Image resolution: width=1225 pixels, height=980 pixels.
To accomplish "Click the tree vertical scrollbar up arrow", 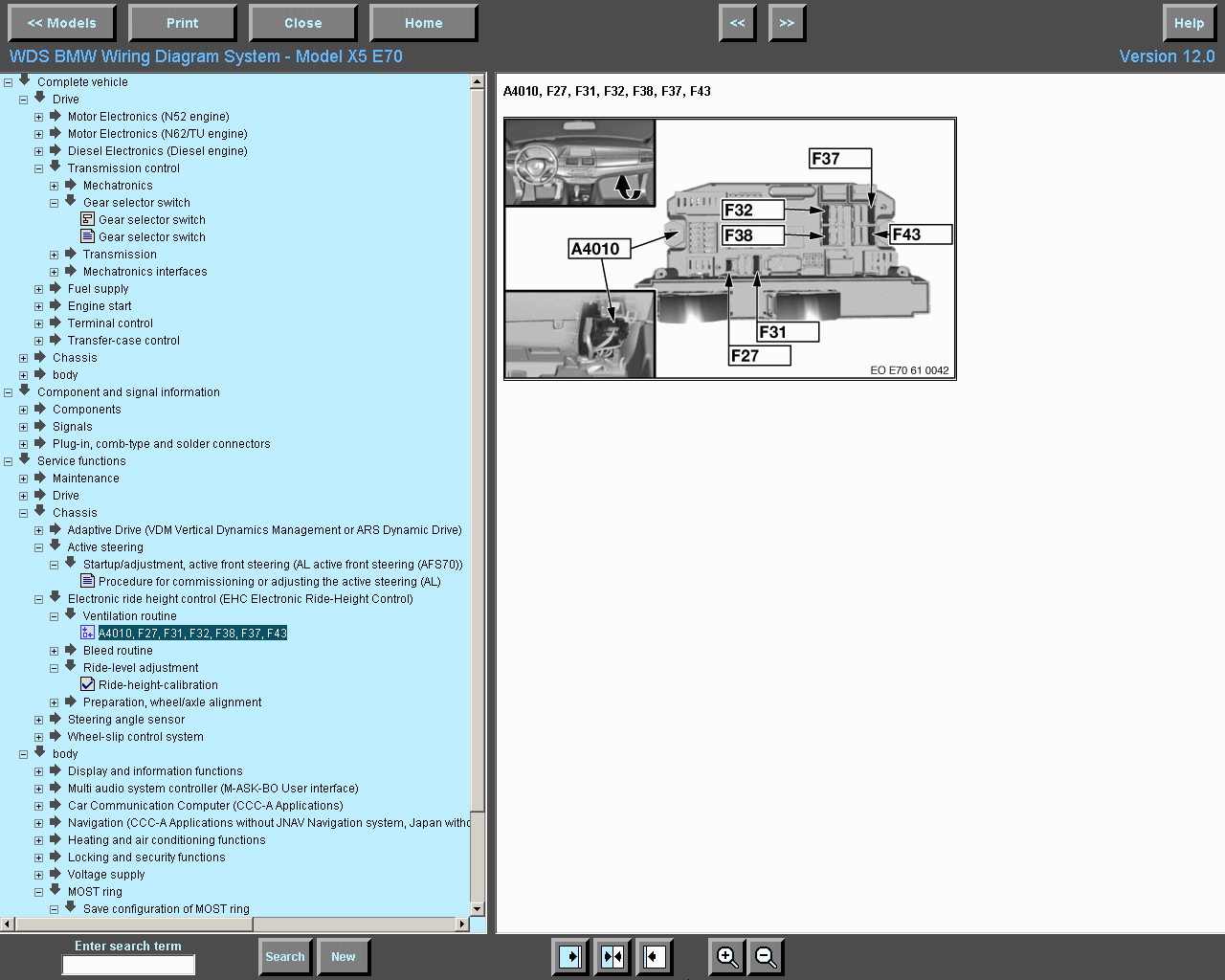I will click(x=478, y=81).
